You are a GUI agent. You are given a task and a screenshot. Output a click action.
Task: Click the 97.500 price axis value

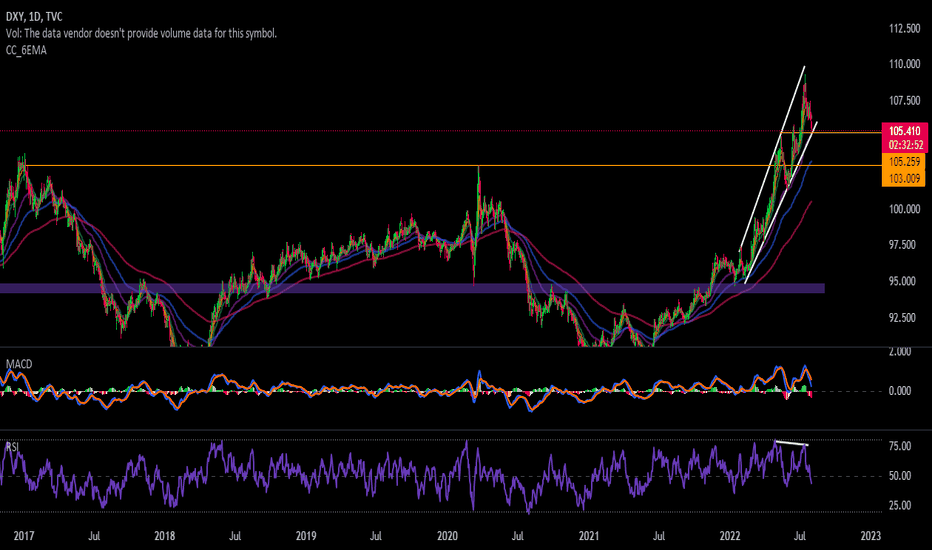click(904, 245)
